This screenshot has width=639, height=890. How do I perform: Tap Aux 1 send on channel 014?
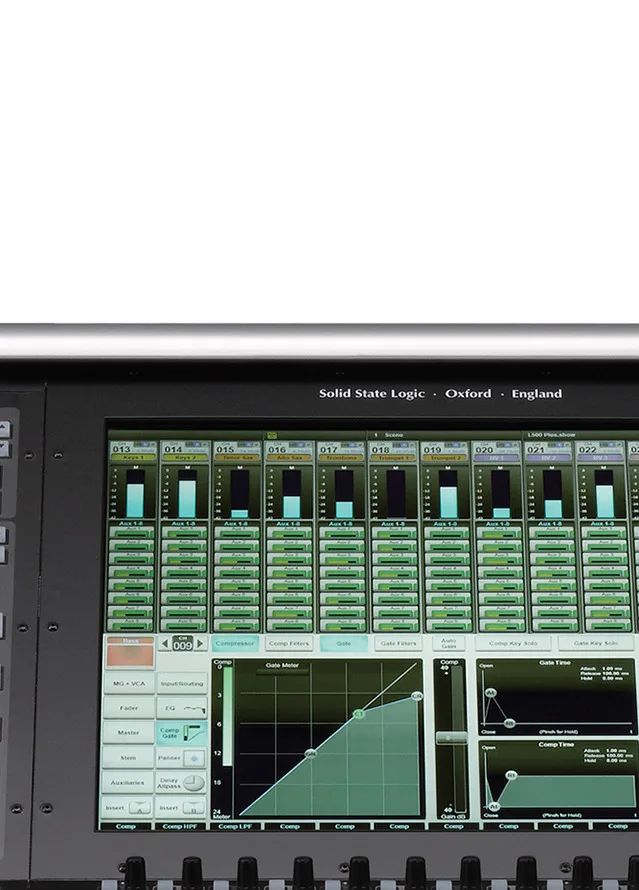[x=184, y=532]
